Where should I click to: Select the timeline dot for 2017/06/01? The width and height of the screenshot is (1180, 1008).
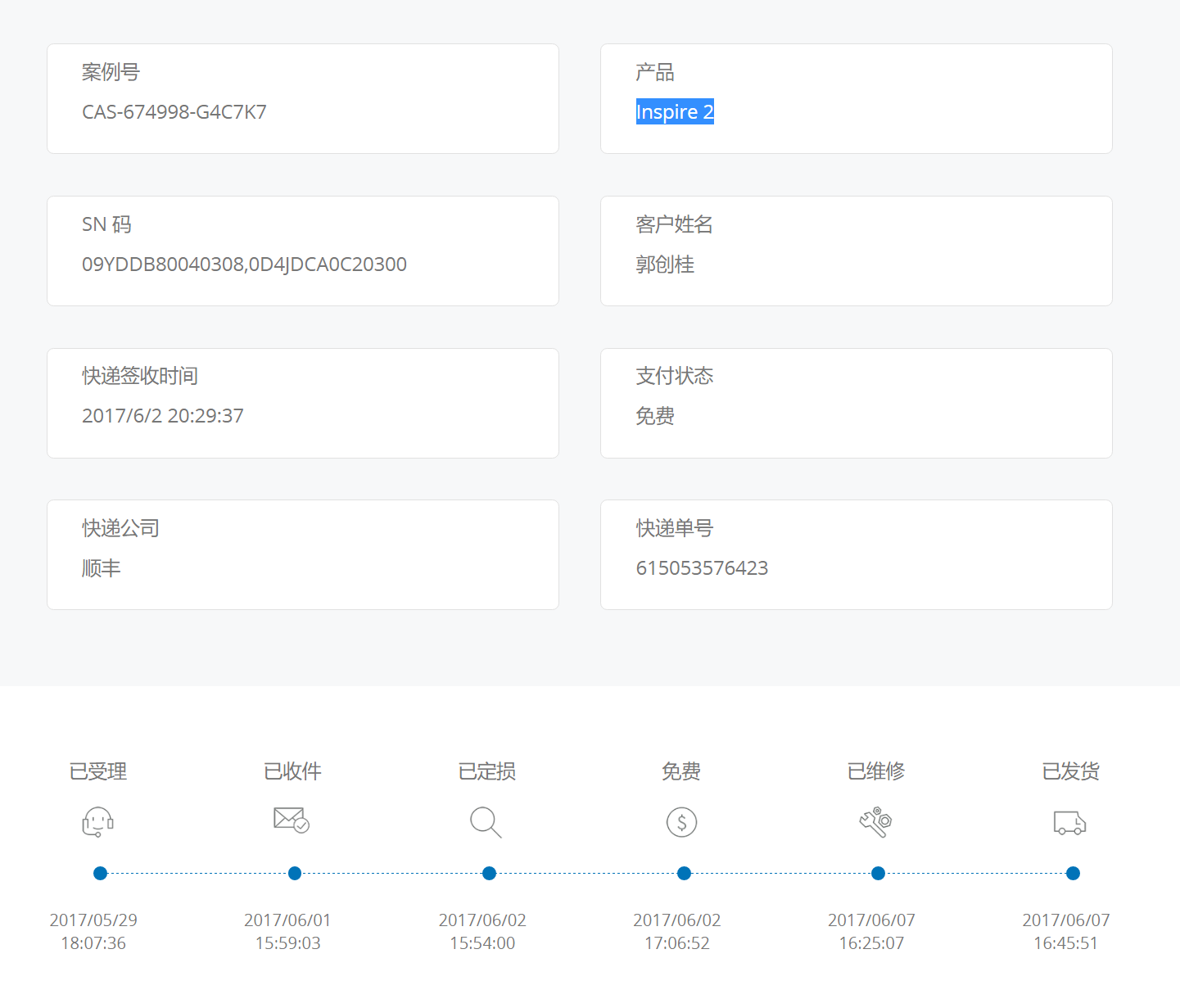(295, 874)
